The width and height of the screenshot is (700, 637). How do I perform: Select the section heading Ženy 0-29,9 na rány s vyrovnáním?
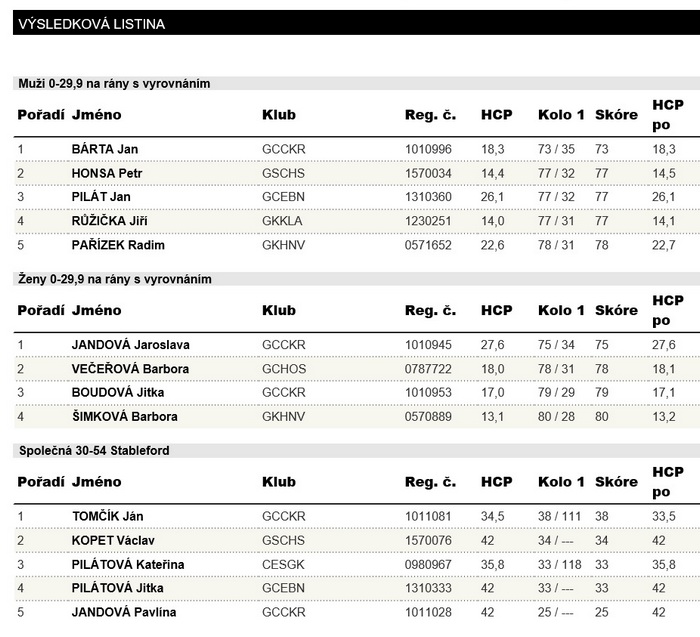(115, 279)
